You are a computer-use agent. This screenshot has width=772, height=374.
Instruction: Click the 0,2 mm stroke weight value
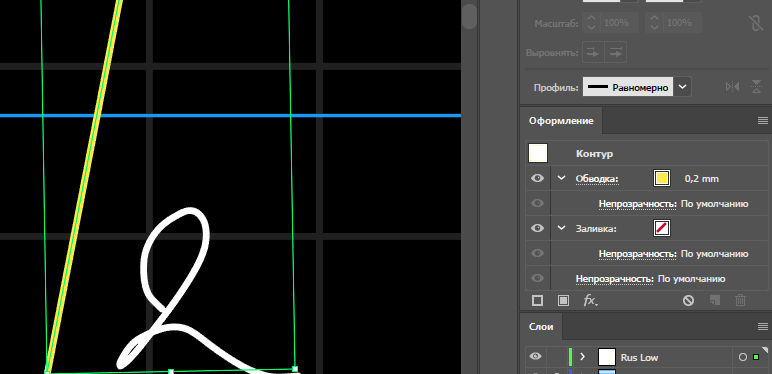click(x=702, y=179)
